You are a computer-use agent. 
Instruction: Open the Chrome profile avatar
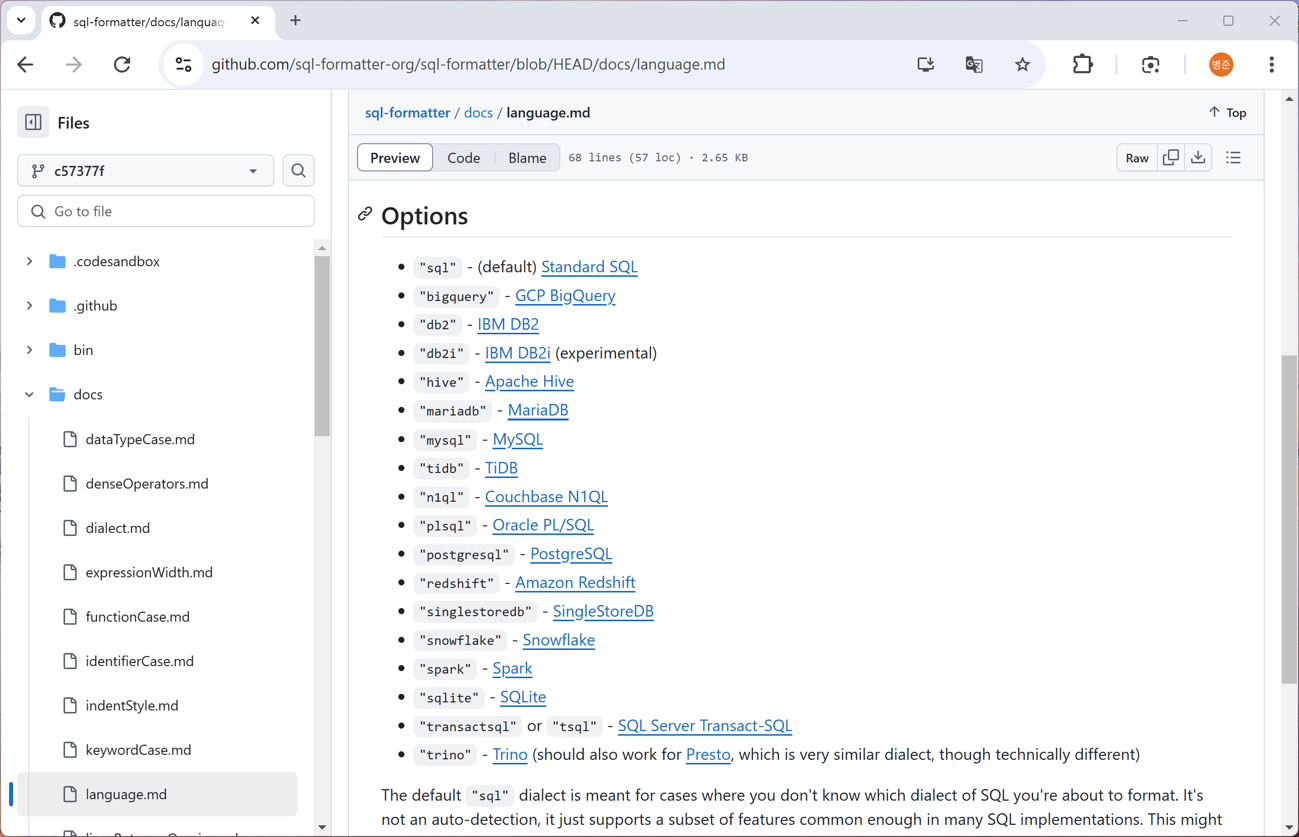(x=1221, y=65)
